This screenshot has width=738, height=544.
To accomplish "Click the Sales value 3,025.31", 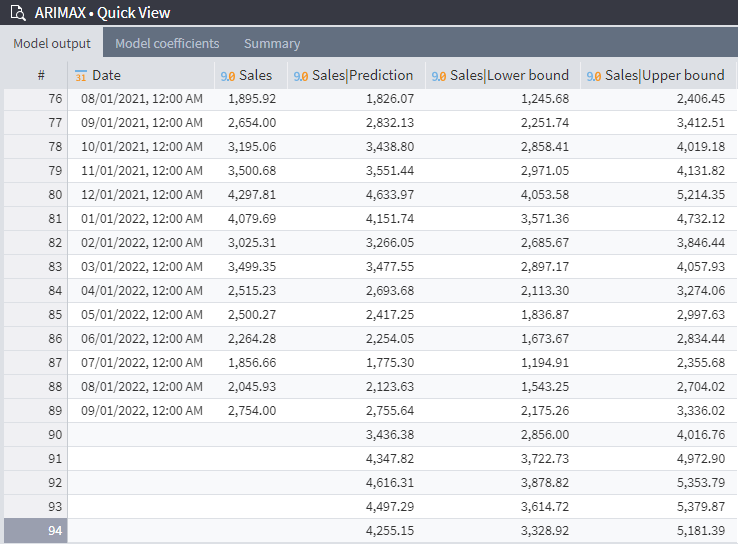I will click(252, 243).
